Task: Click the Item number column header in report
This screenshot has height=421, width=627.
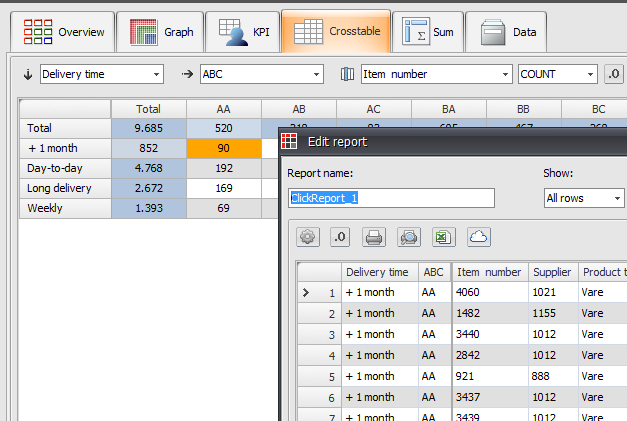Action: click(490, 272)
